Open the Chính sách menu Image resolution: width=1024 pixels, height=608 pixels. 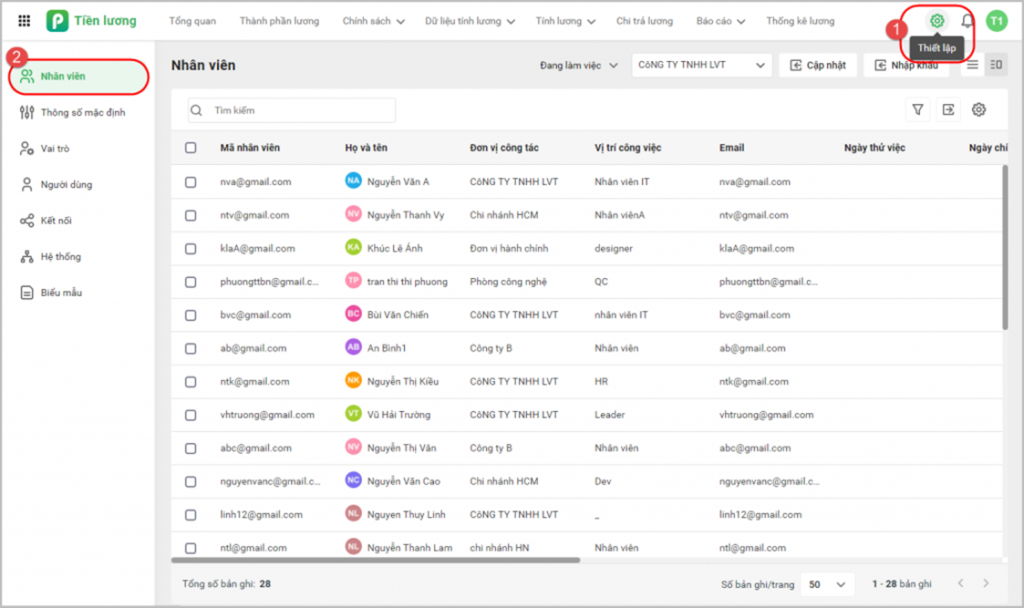pos(373,21)
